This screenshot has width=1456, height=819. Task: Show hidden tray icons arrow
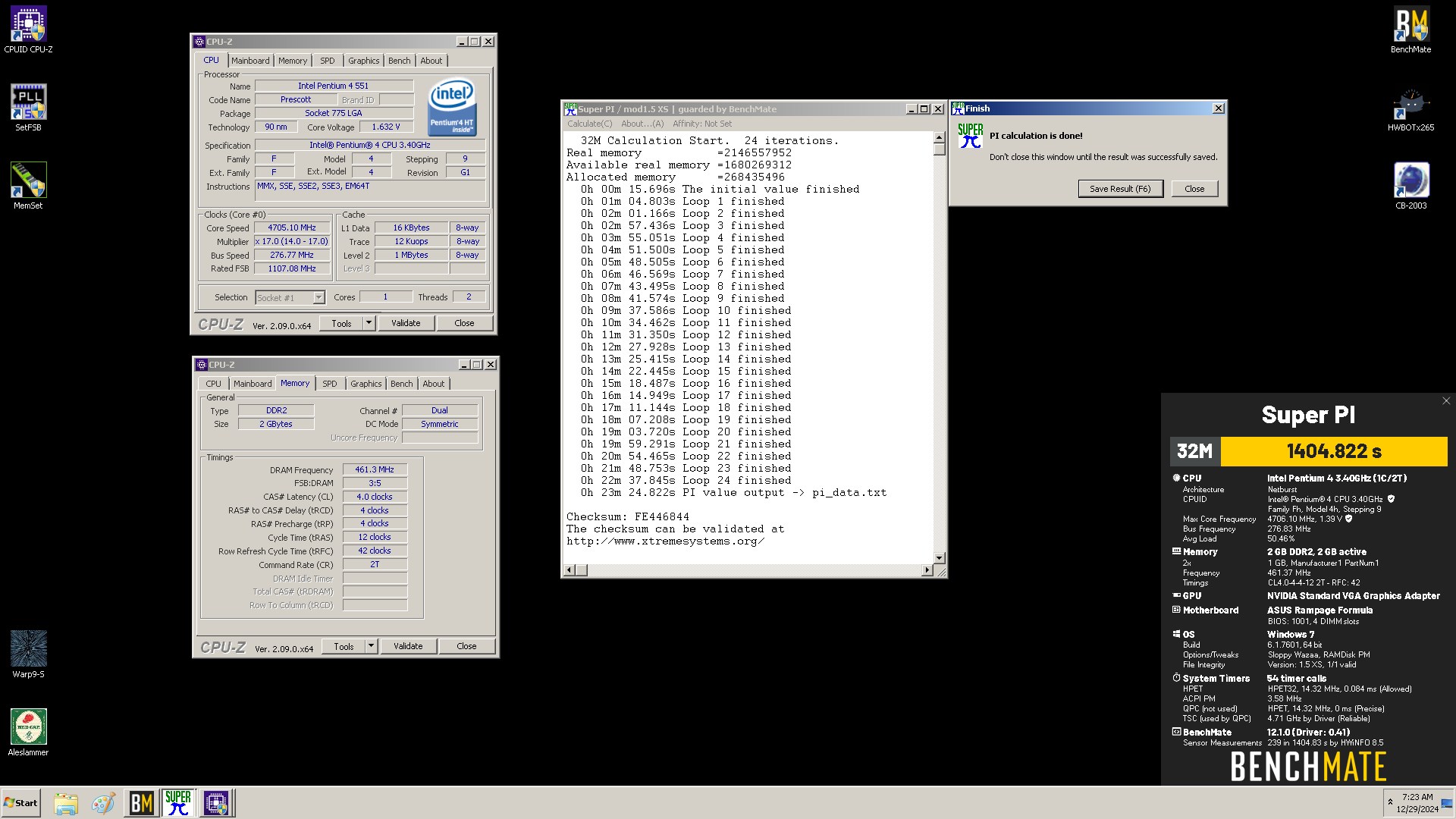point(1390,802)
